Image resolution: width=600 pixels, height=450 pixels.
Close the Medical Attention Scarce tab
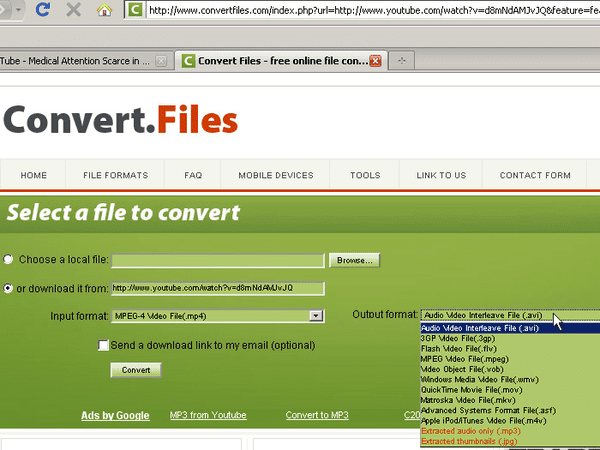(161, 61)
